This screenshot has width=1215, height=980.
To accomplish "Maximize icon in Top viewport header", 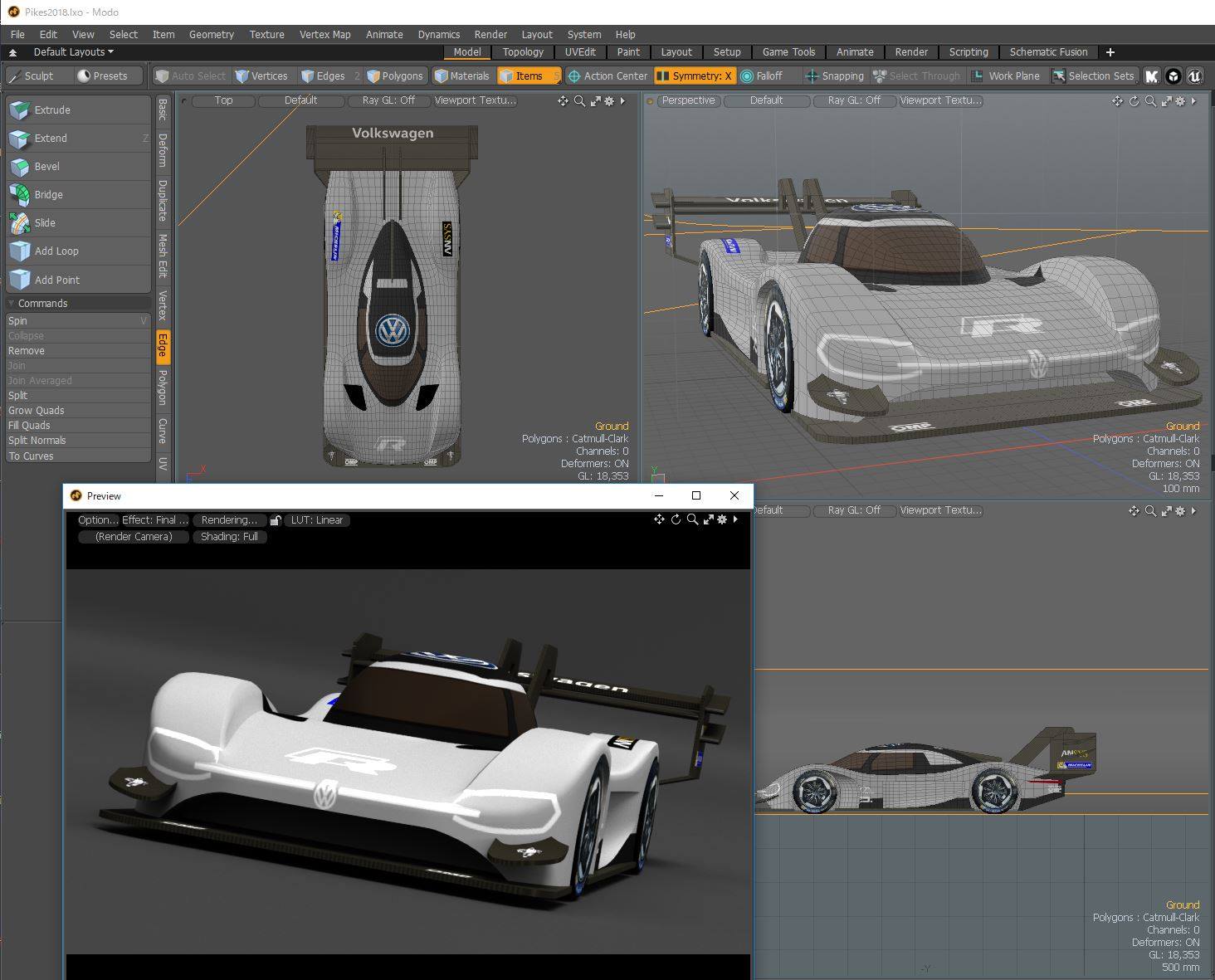I will (x=595, y=100).
